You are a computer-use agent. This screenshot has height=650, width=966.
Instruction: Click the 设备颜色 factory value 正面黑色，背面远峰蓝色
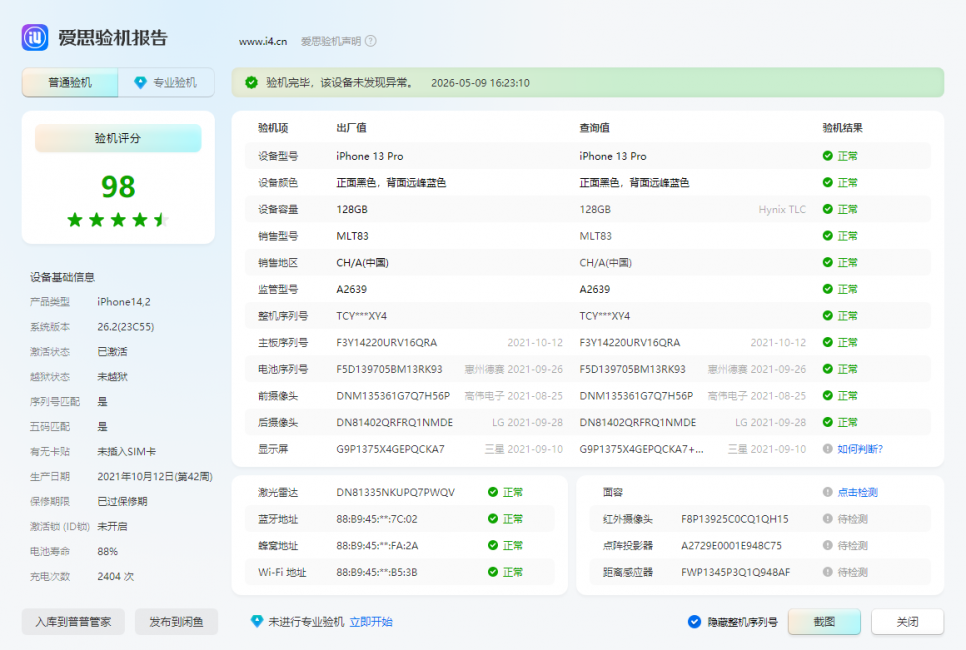click(391, 182)
